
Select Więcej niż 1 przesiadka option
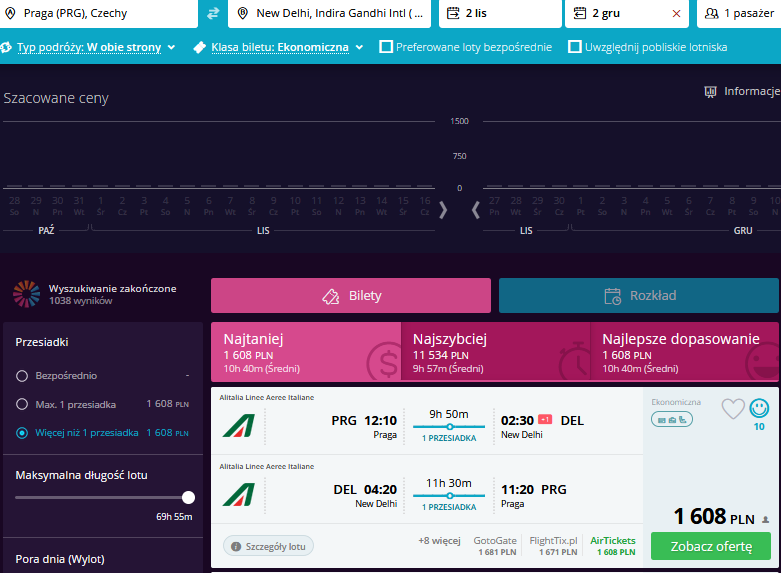pyautogui.click(x=22, y=433)
